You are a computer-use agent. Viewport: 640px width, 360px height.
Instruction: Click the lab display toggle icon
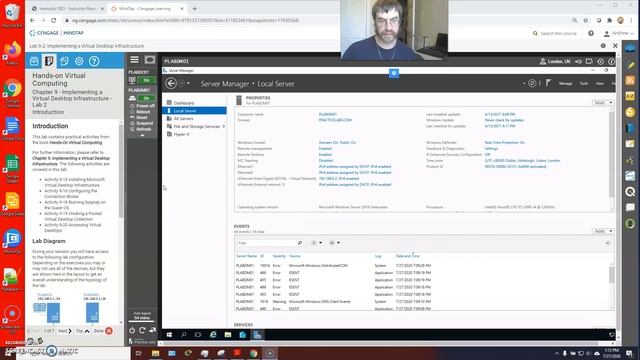click(x=149, y=60)
